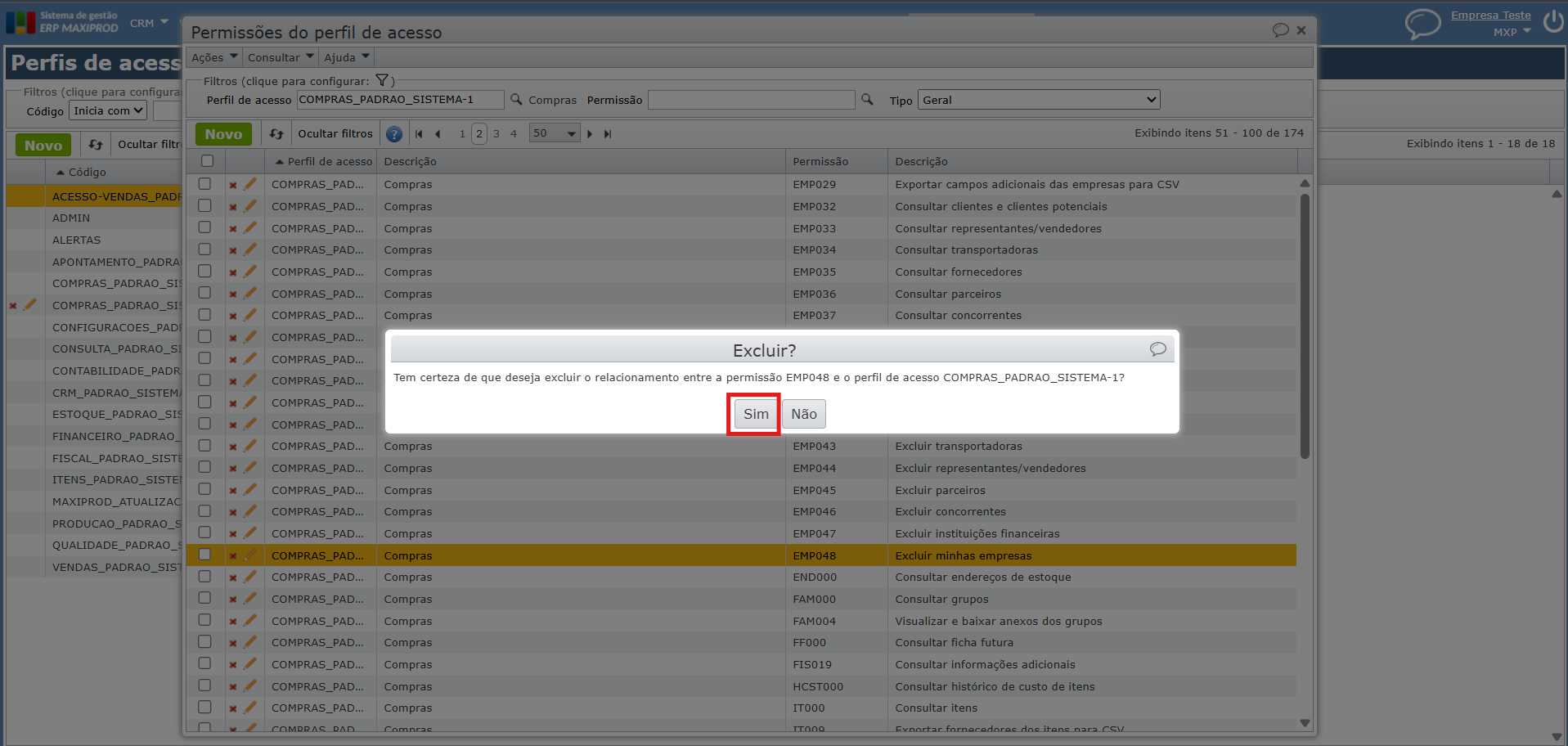Open the Ajuda menu
Viewport: 1568px width, 746px height.
point(347,57)
